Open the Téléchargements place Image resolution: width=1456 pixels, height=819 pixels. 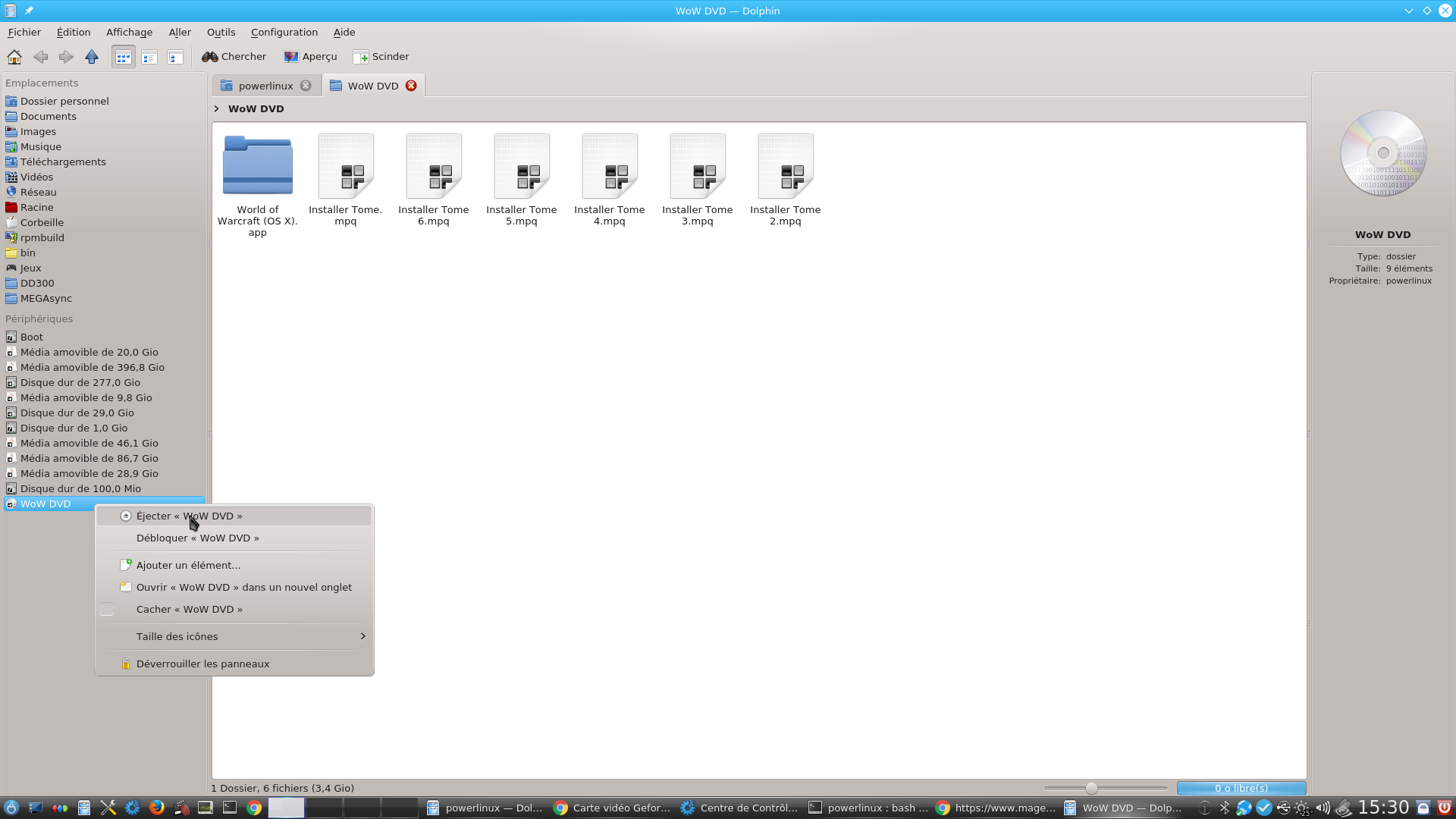[104, 162]
